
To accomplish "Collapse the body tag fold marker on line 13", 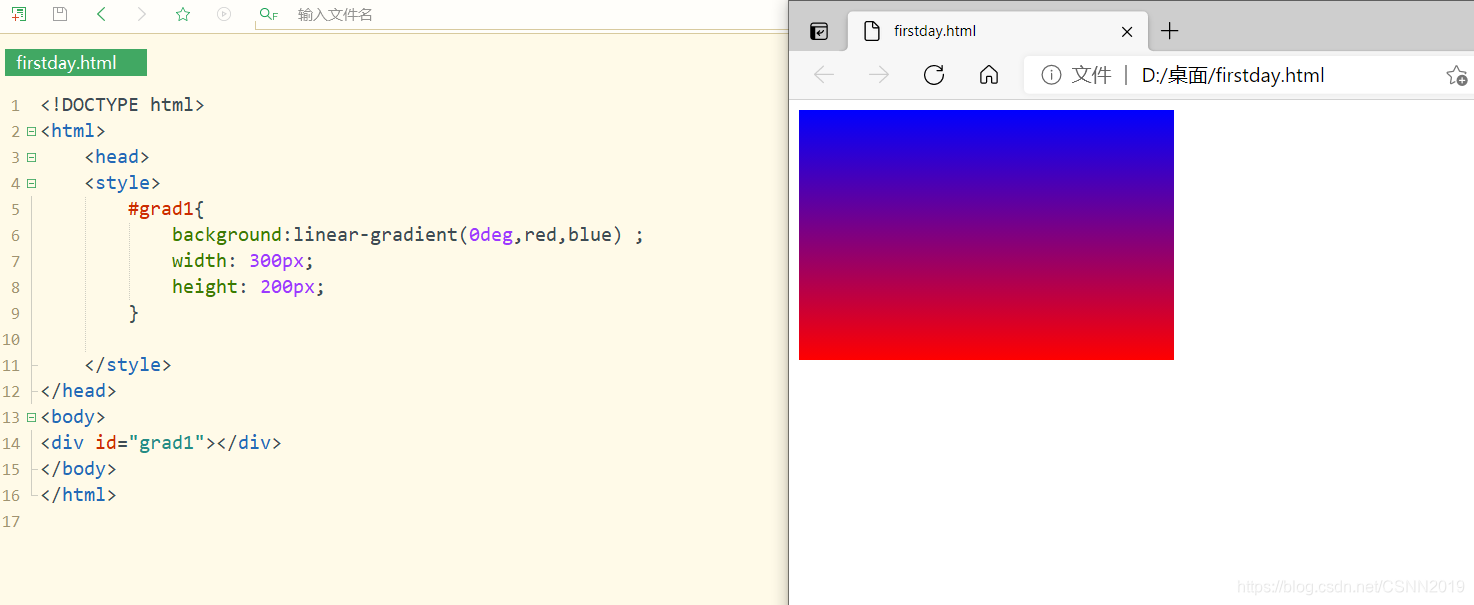I will coord(32,417).
